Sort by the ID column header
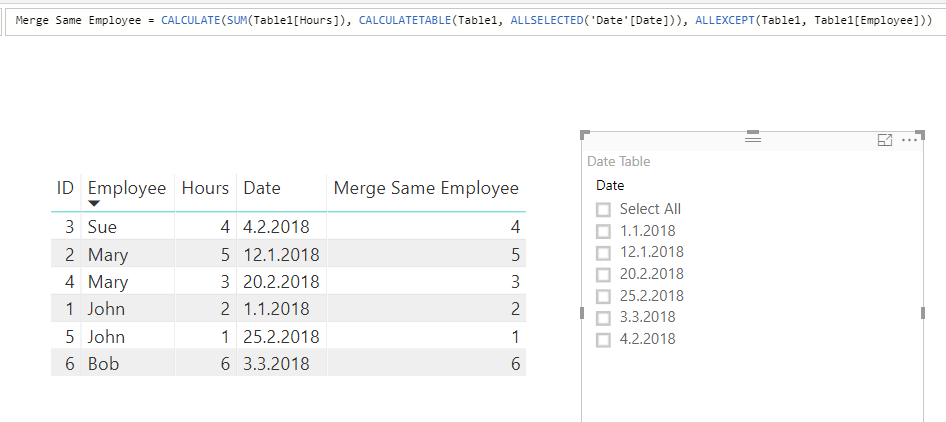 point(65,188)
